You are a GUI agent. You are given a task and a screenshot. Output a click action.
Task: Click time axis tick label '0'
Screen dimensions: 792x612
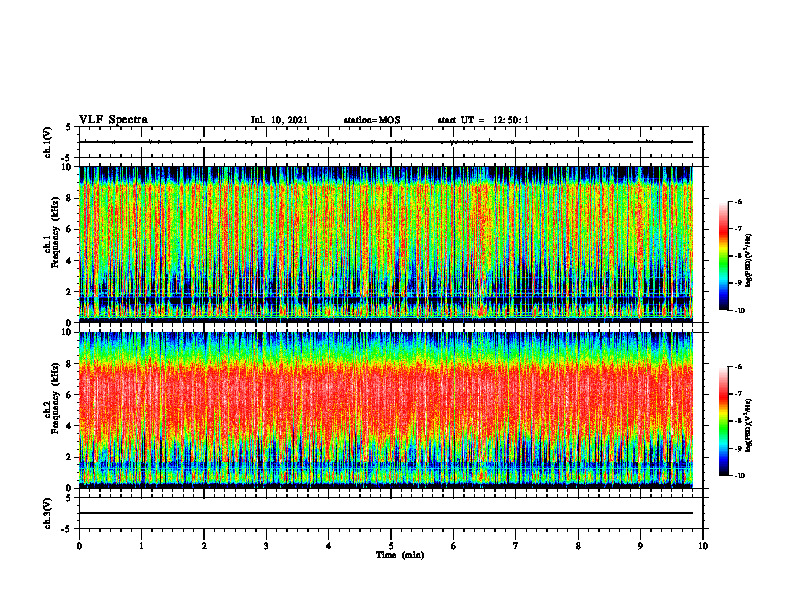point(79,546)
